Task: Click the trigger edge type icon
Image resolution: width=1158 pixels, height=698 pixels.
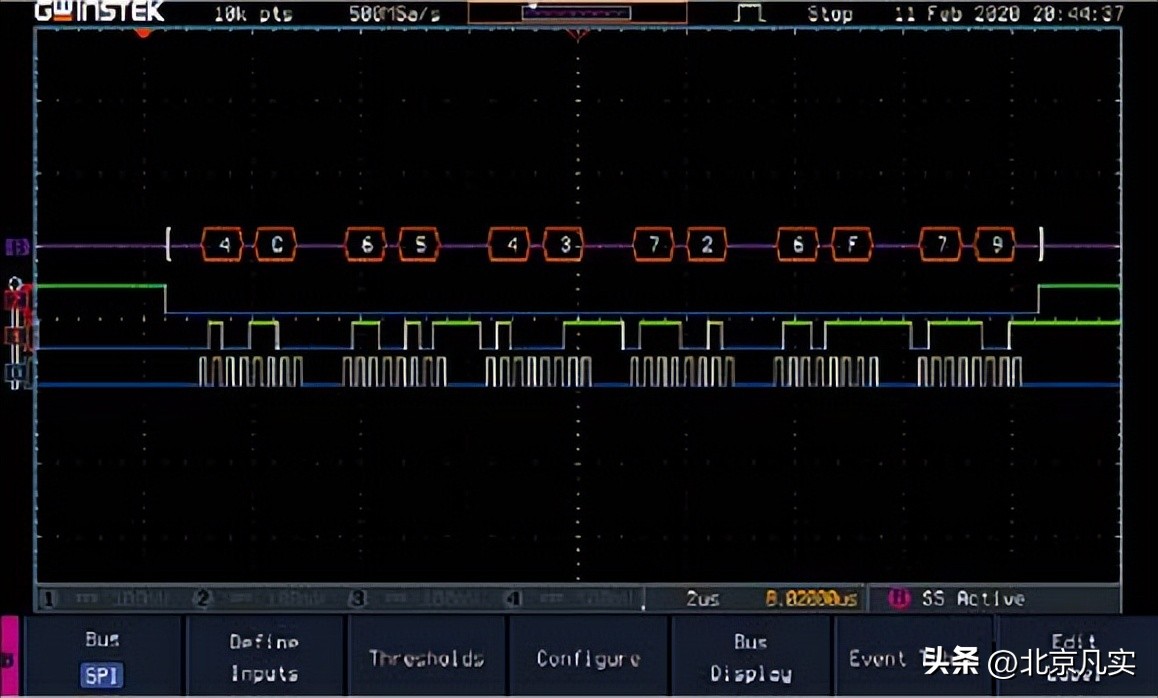Action: point(750,13)
